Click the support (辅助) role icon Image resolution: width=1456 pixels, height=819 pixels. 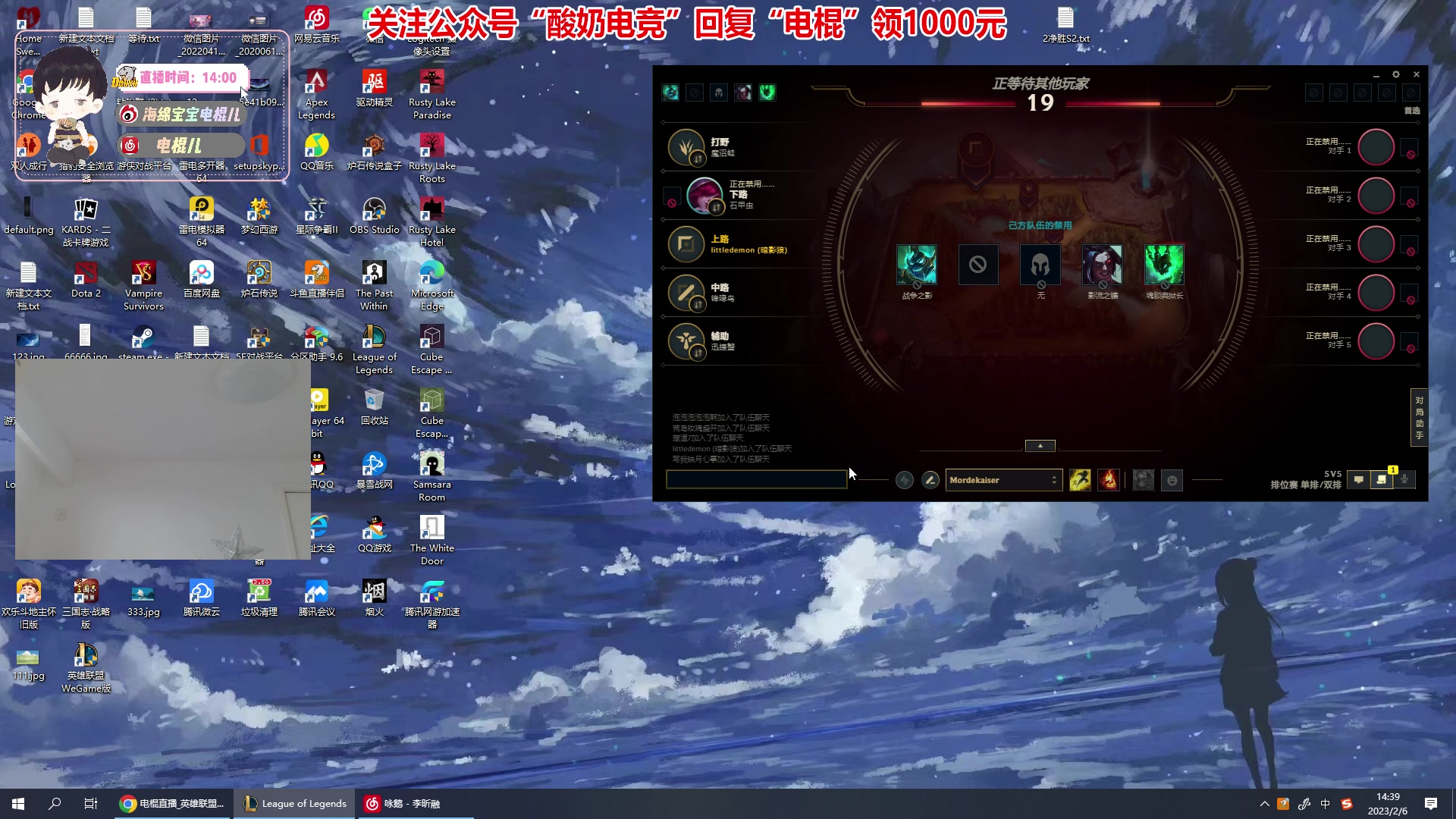point(686,341)
